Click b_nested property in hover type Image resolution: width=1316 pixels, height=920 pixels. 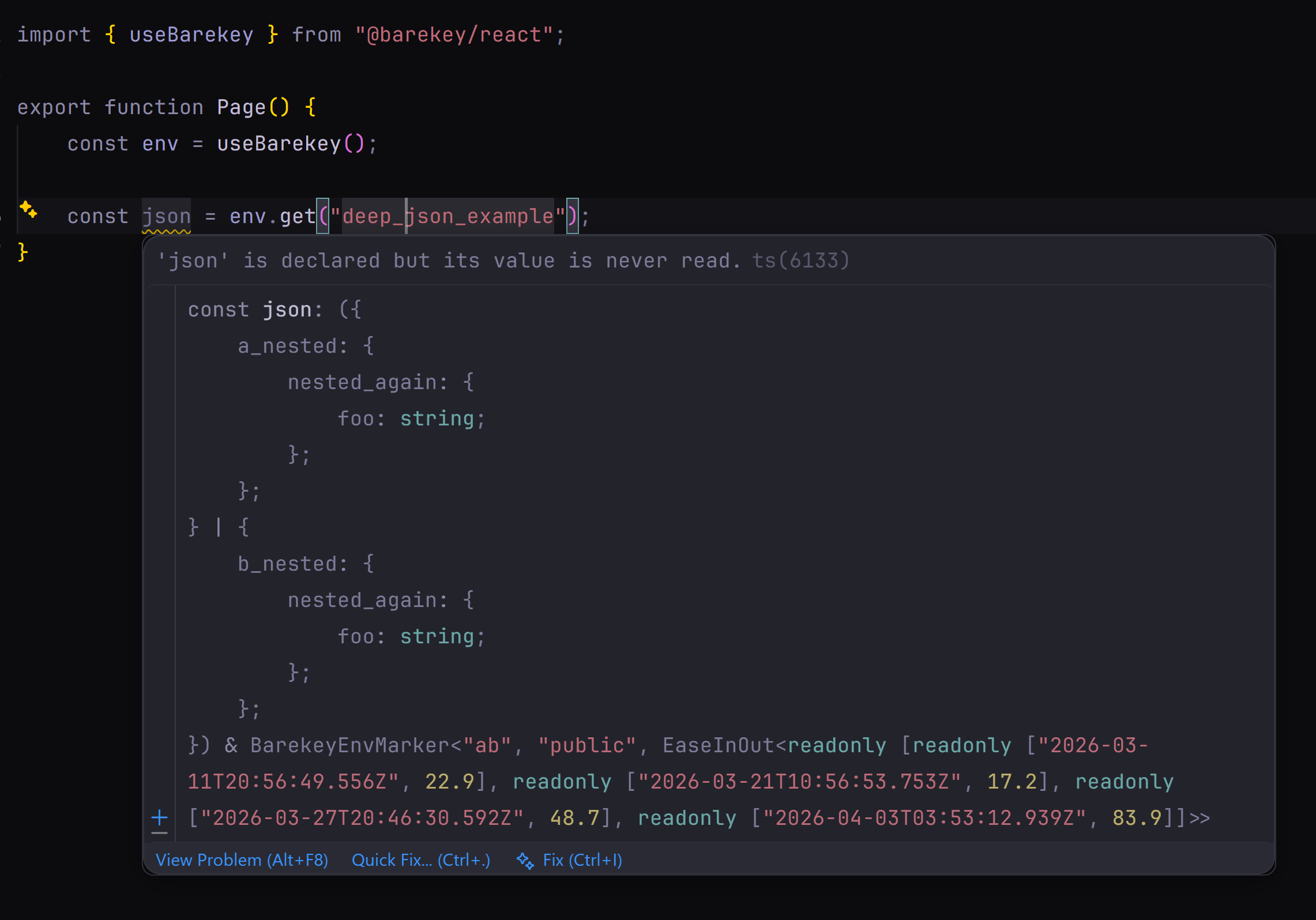click(287, 564)
